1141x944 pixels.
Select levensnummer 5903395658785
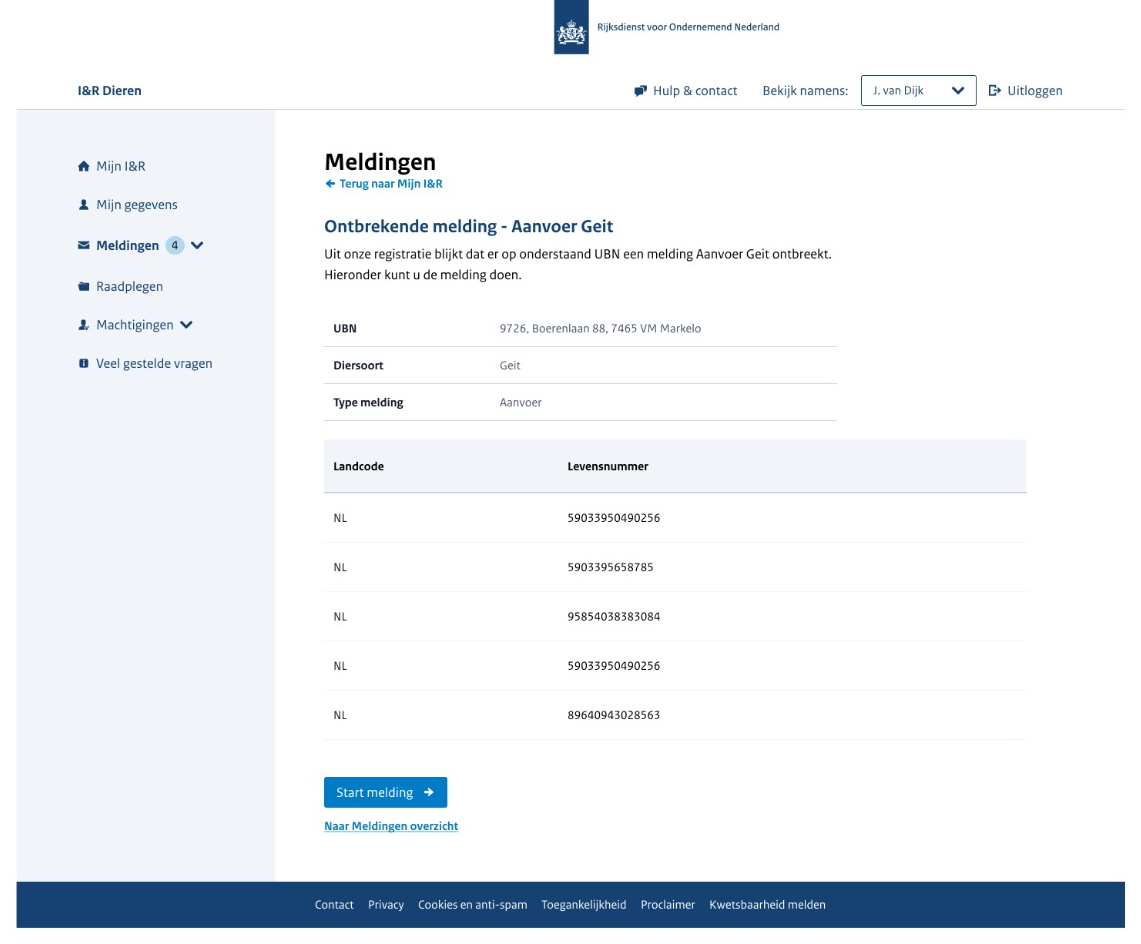tap(610, 567)
